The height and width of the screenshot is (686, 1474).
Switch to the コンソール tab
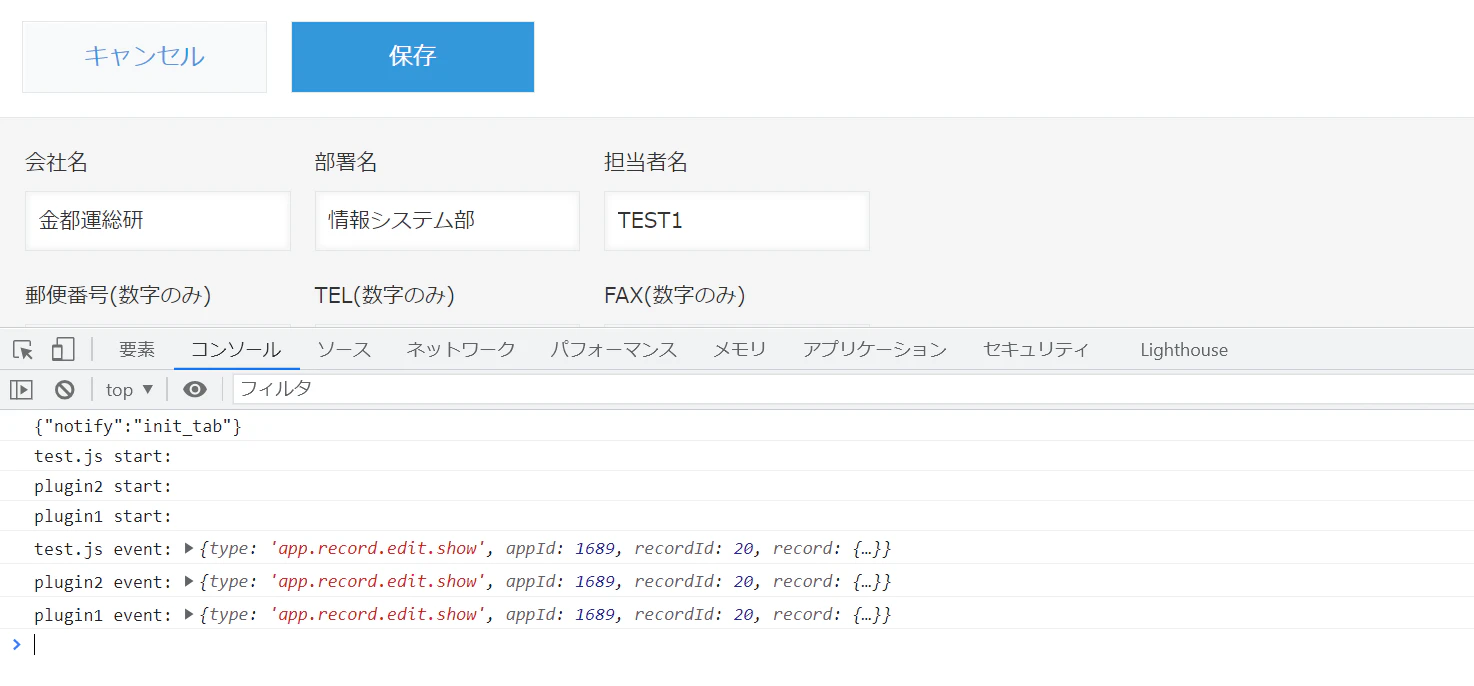coord(236,349)
